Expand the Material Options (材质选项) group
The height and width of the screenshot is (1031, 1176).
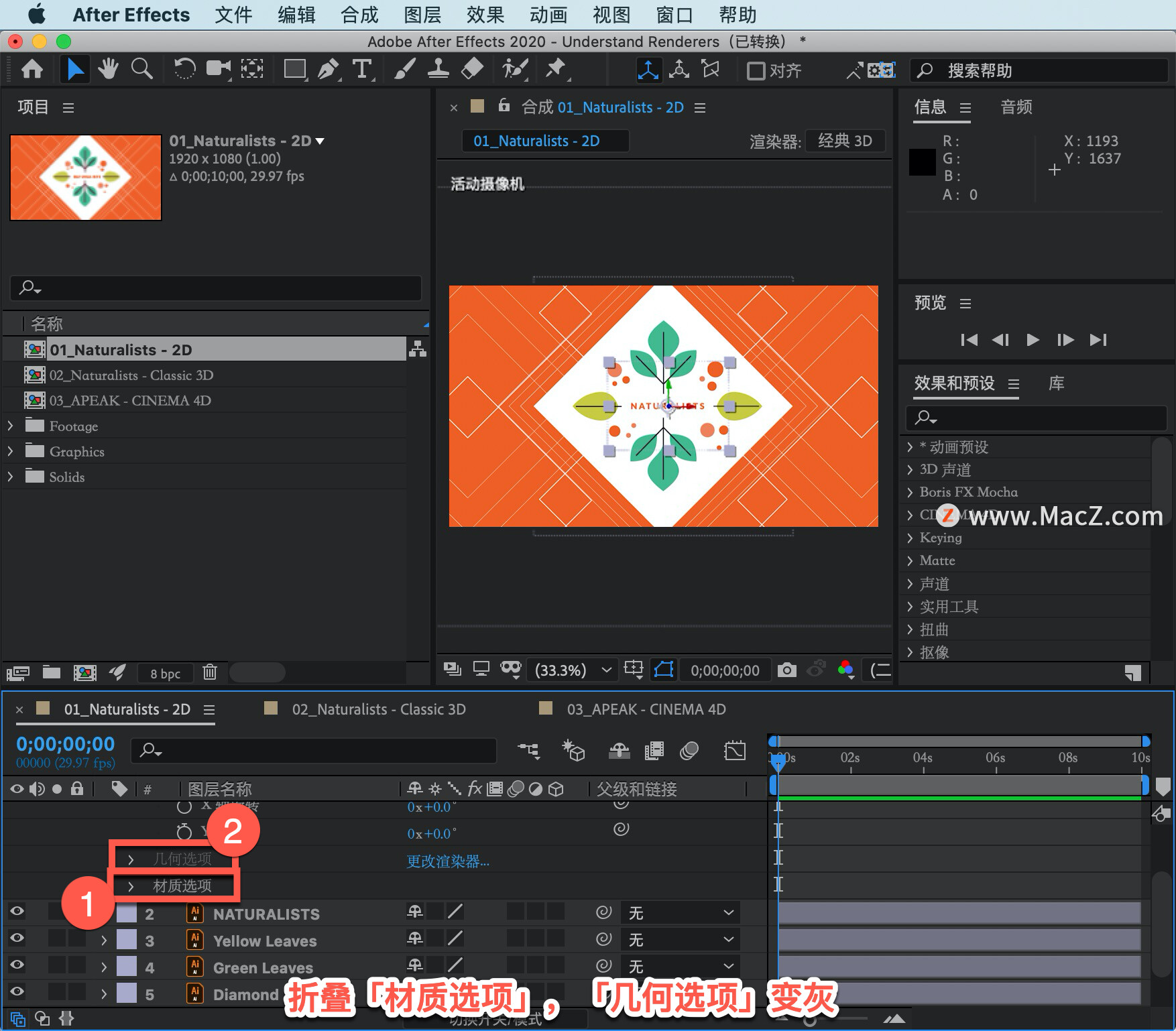(x=131, y=886)
